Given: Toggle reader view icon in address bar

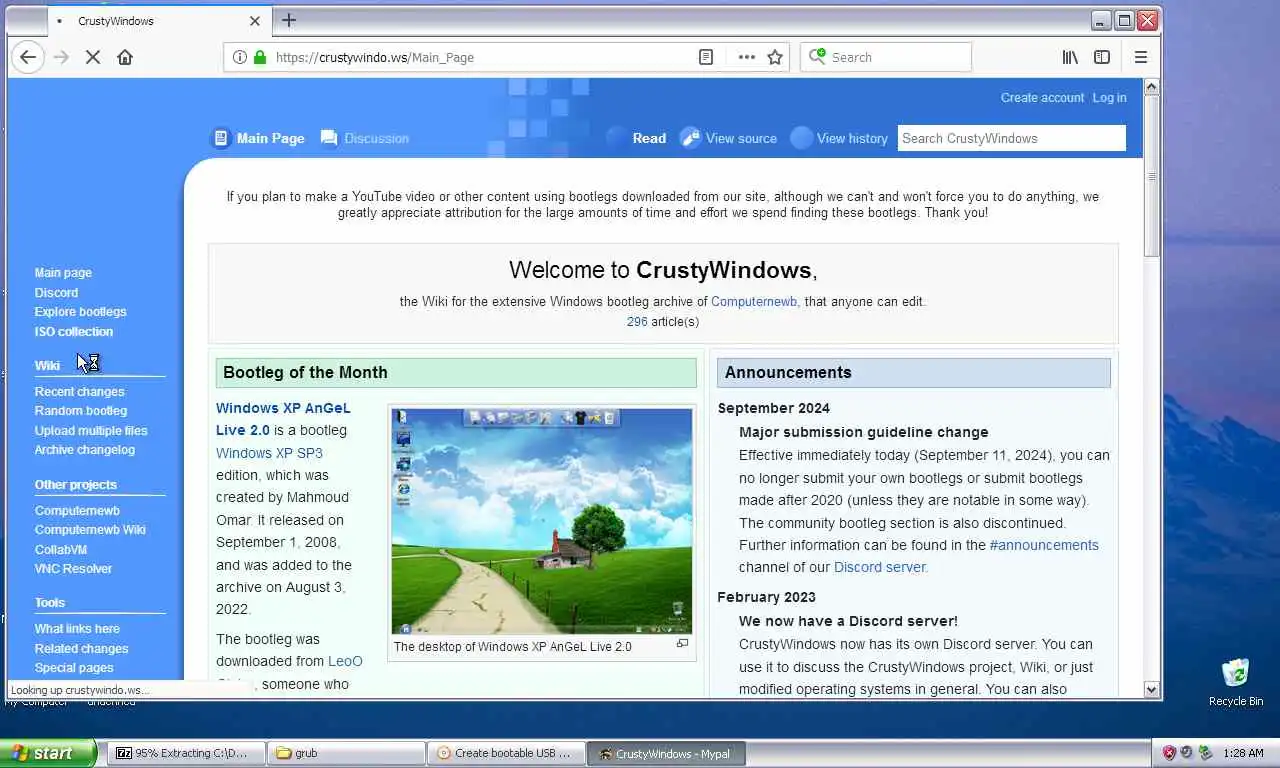Looking at the screenshot, I should tap(706, 57).
